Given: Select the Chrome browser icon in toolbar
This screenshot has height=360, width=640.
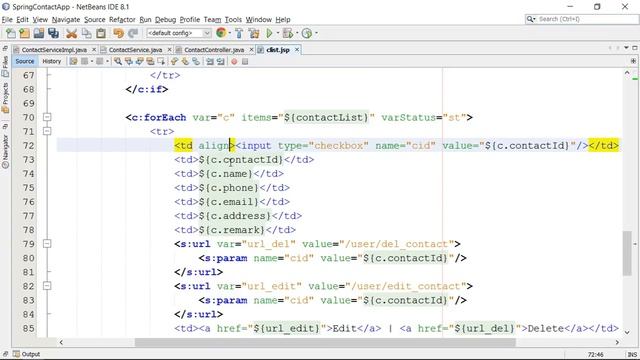Looking at the screenshot, I should 221,33.
